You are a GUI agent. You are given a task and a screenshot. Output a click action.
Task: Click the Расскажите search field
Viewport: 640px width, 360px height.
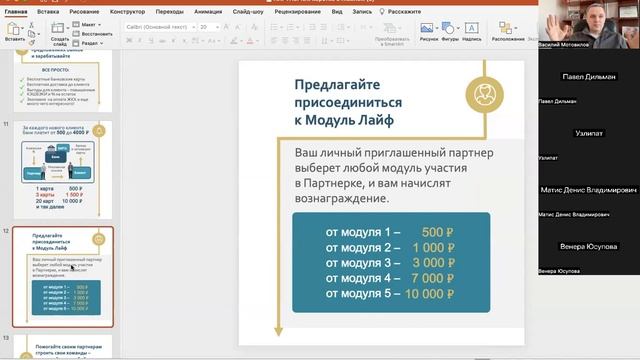[400, 12]
